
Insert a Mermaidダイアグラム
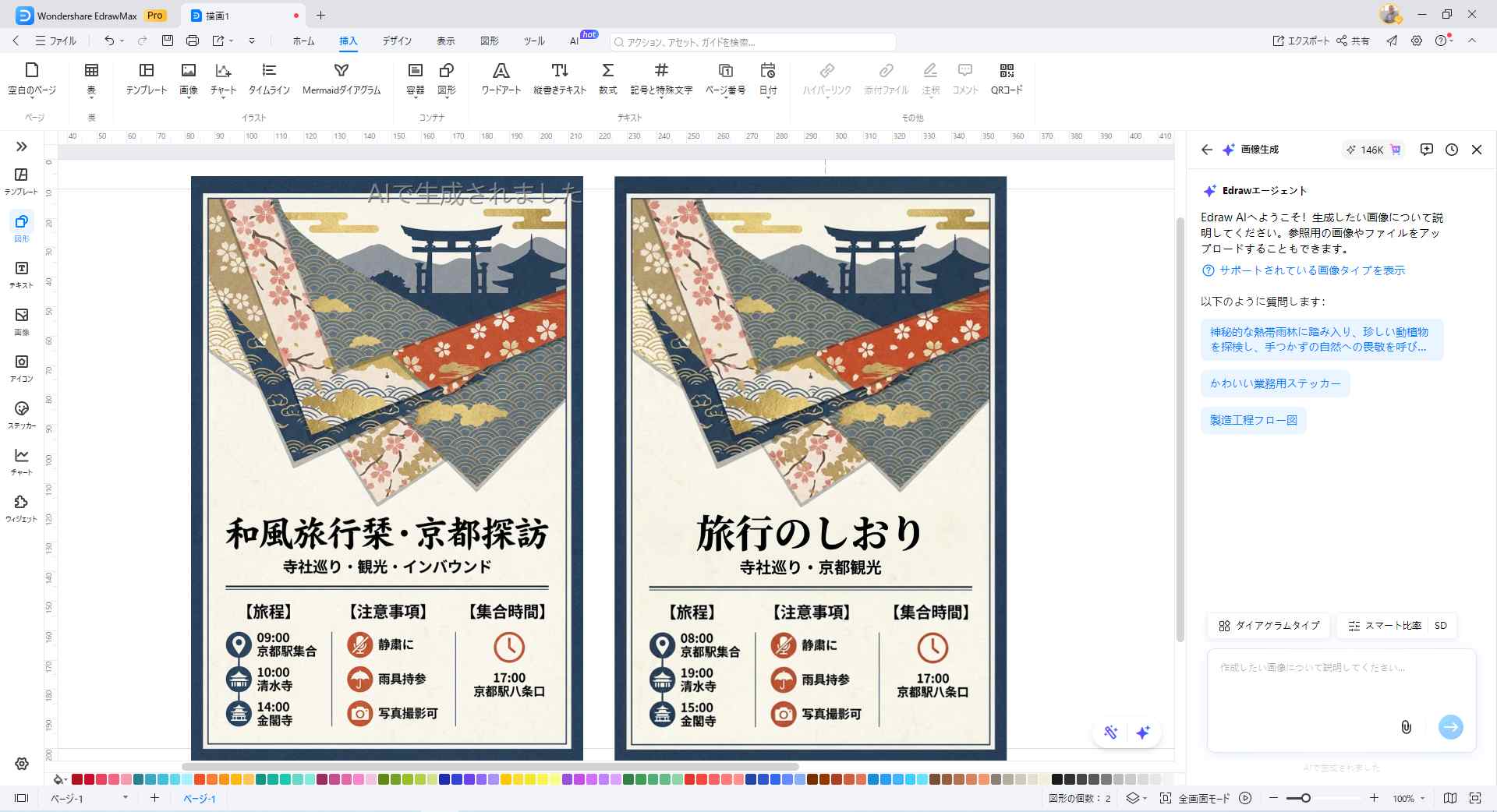pos(341,78)
